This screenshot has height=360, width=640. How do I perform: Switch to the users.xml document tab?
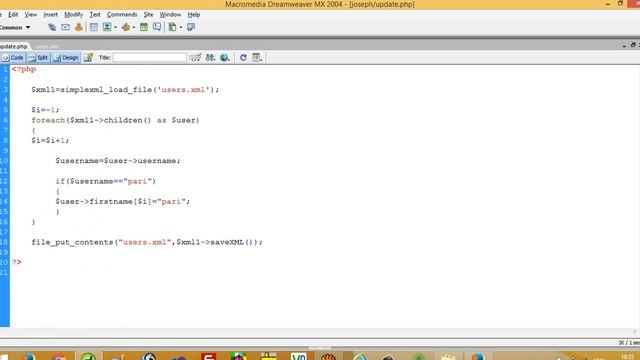(47, 46)
